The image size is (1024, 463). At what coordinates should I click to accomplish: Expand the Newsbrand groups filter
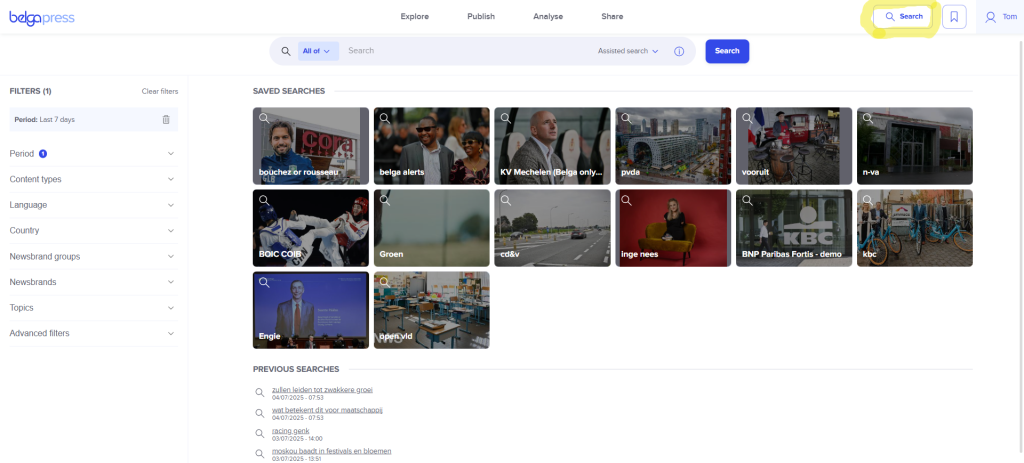(93, 257)
